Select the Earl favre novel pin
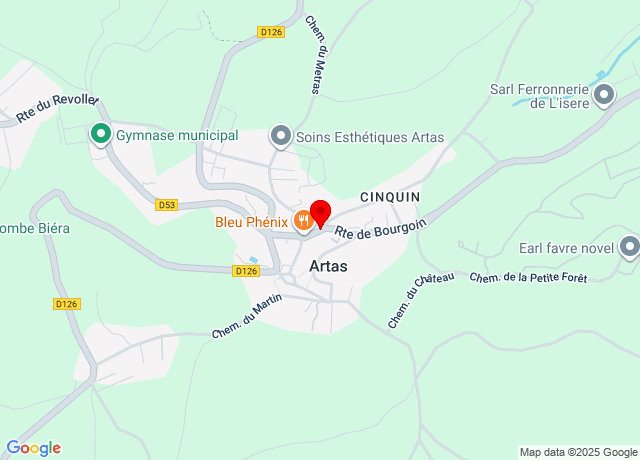The image size is (640, 460). pos(629,247)
